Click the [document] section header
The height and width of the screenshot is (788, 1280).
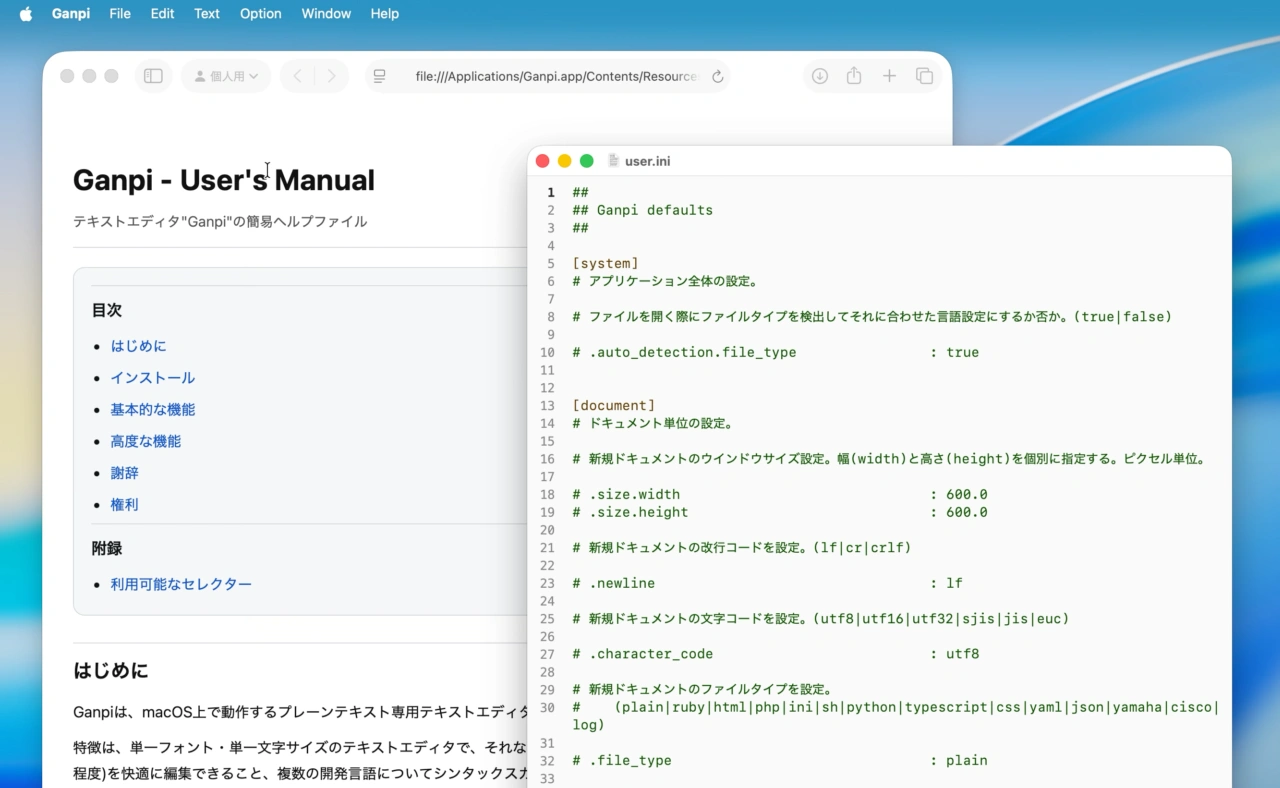tap(614, 405)
